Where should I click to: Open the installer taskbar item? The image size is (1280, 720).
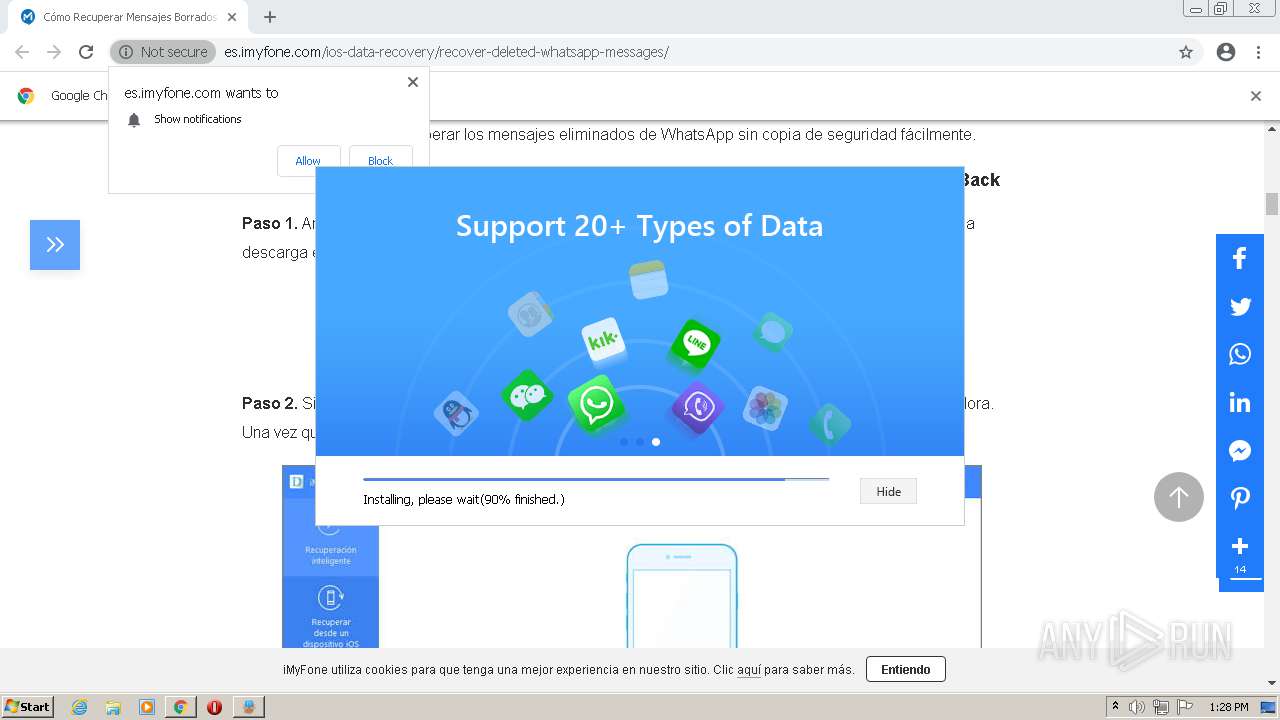pyautogui.click(x=248, y=707)
